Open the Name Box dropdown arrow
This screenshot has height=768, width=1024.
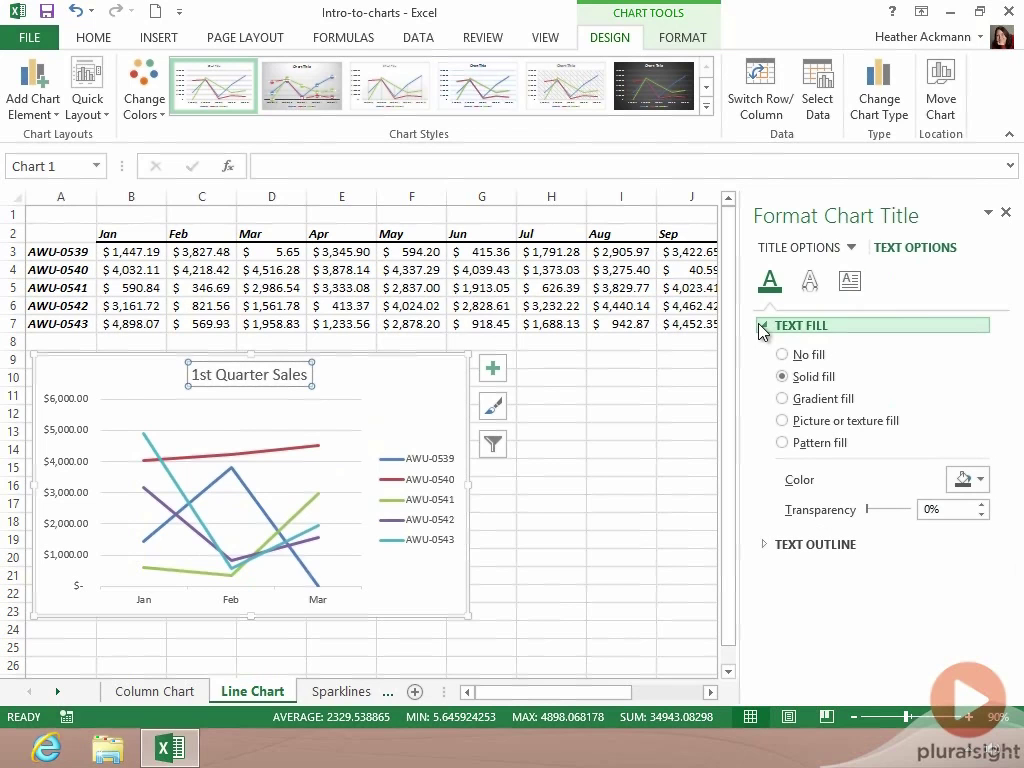[x=96, y=166]
